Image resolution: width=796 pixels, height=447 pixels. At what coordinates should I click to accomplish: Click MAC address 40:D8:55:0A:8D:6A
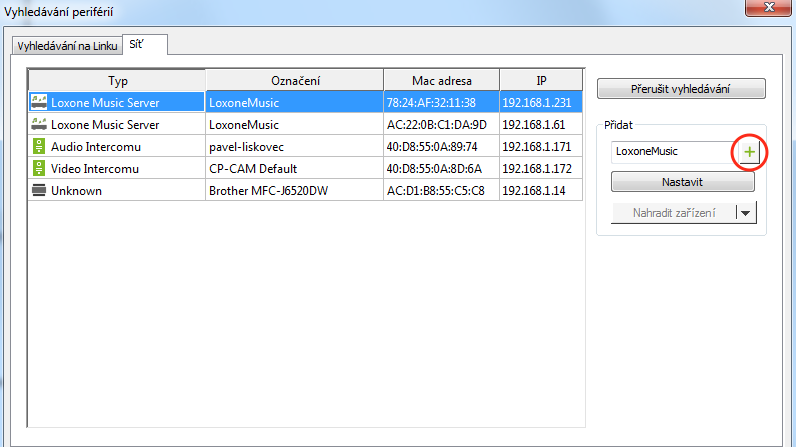(x=434, y=168)
